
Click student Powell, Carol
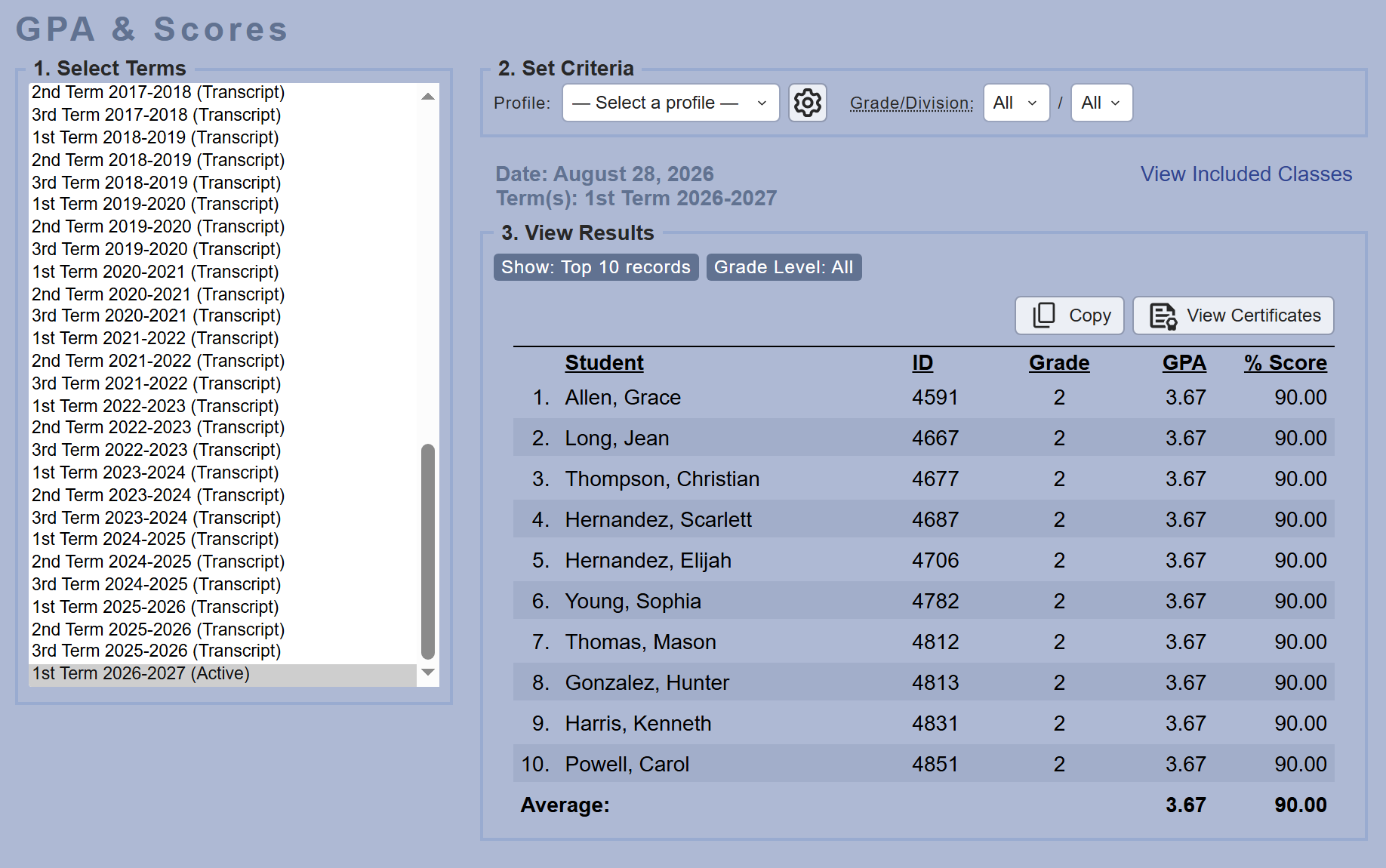click(x=627, y=765)
